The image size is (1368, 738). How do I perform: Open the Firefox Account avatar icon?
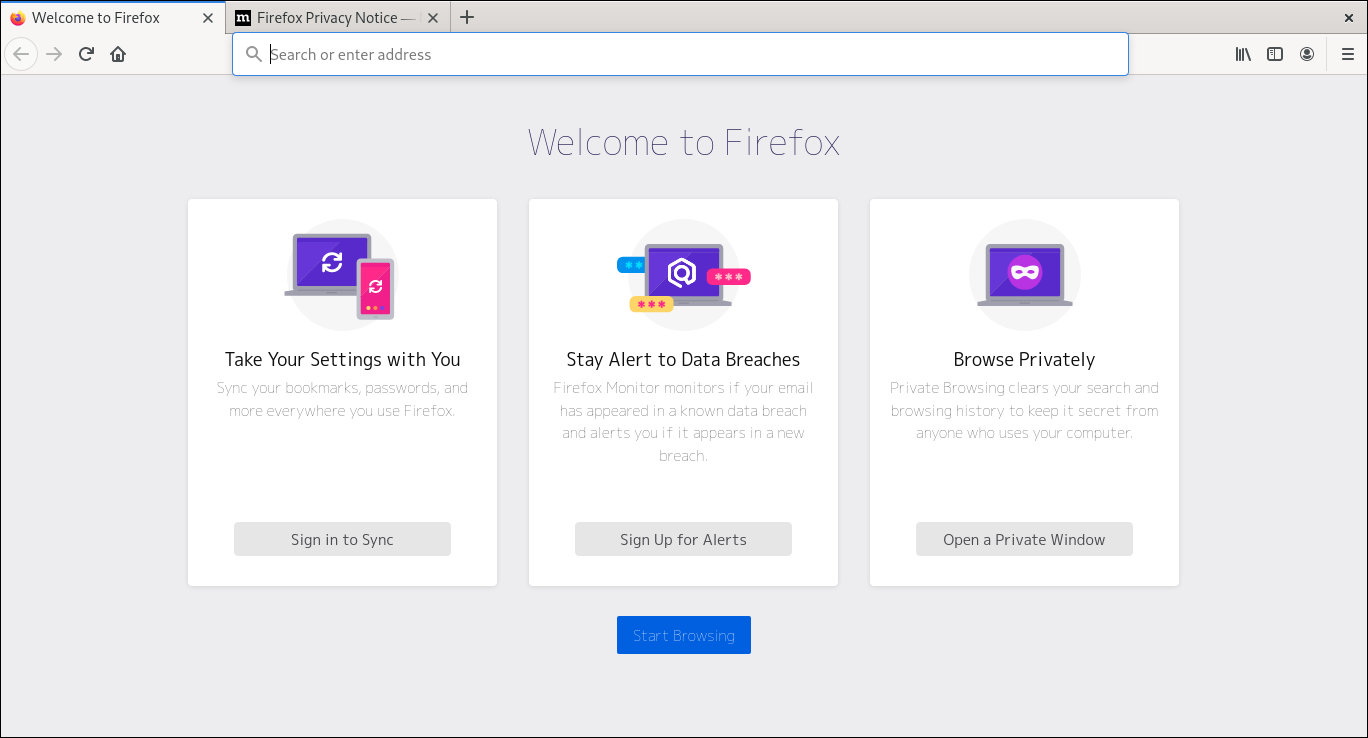click(1307, 54)
